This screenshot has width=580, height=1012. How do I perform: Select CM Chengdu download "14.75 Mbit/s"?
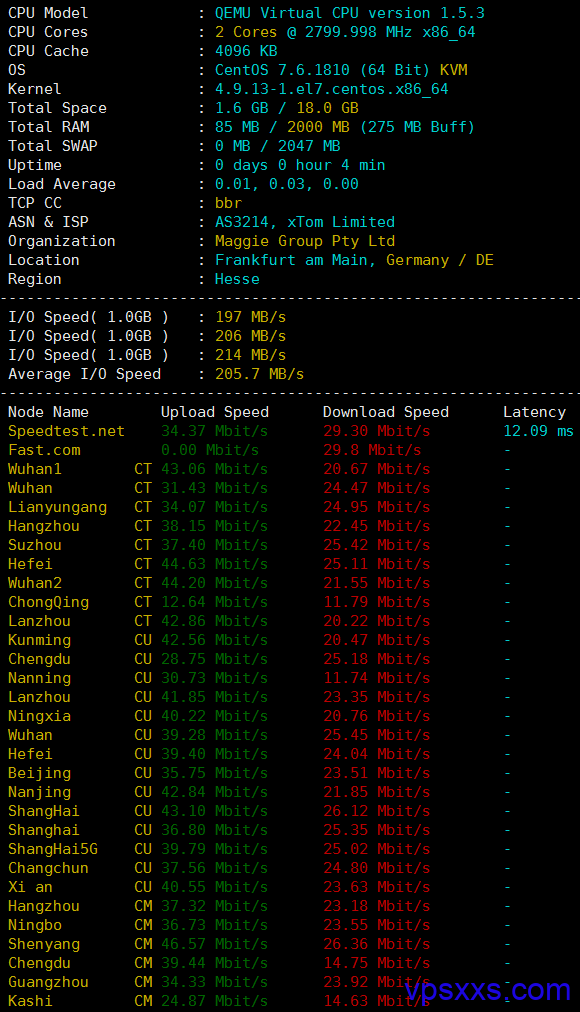click(377, 963)
